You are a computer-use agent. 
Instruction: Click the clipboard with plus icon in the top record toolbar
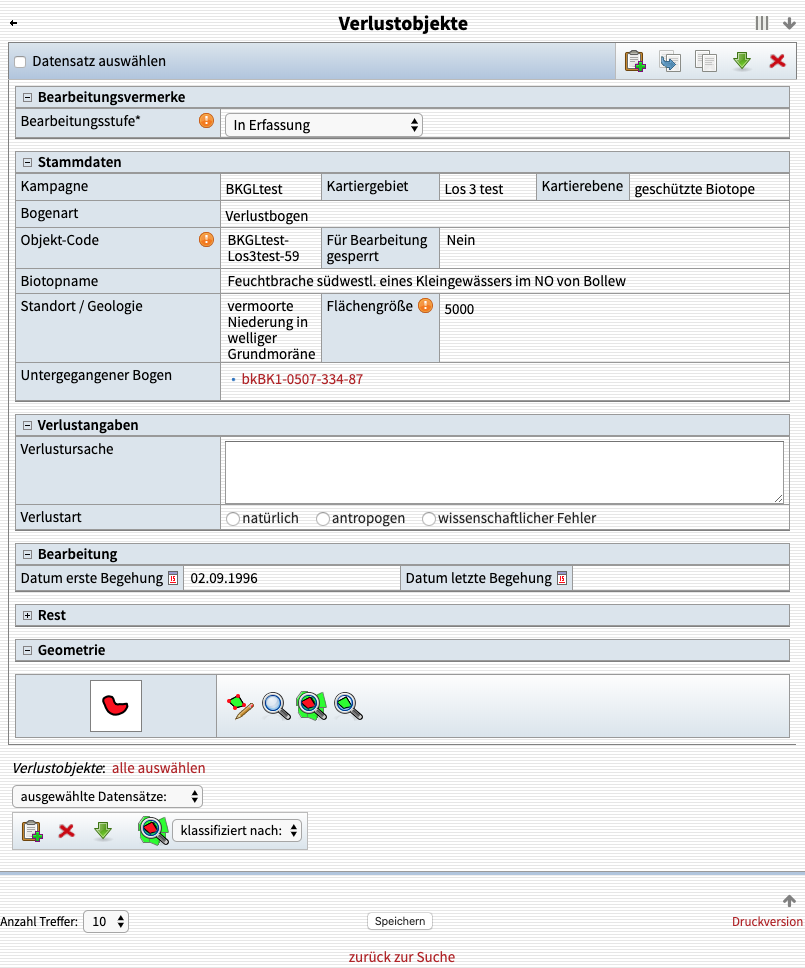pos(634,61)
